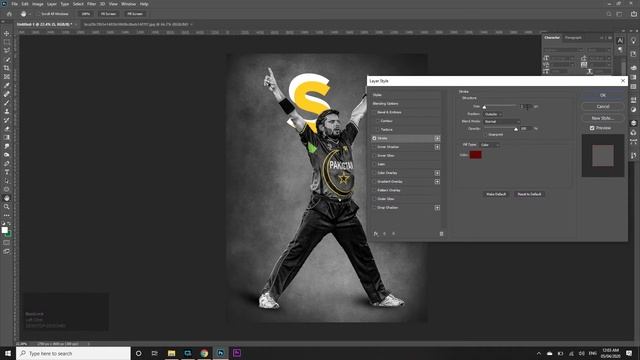This screenshot has height=360, width=640.
Task: Switch to the Paragraph panel tab
Action: 573,38
